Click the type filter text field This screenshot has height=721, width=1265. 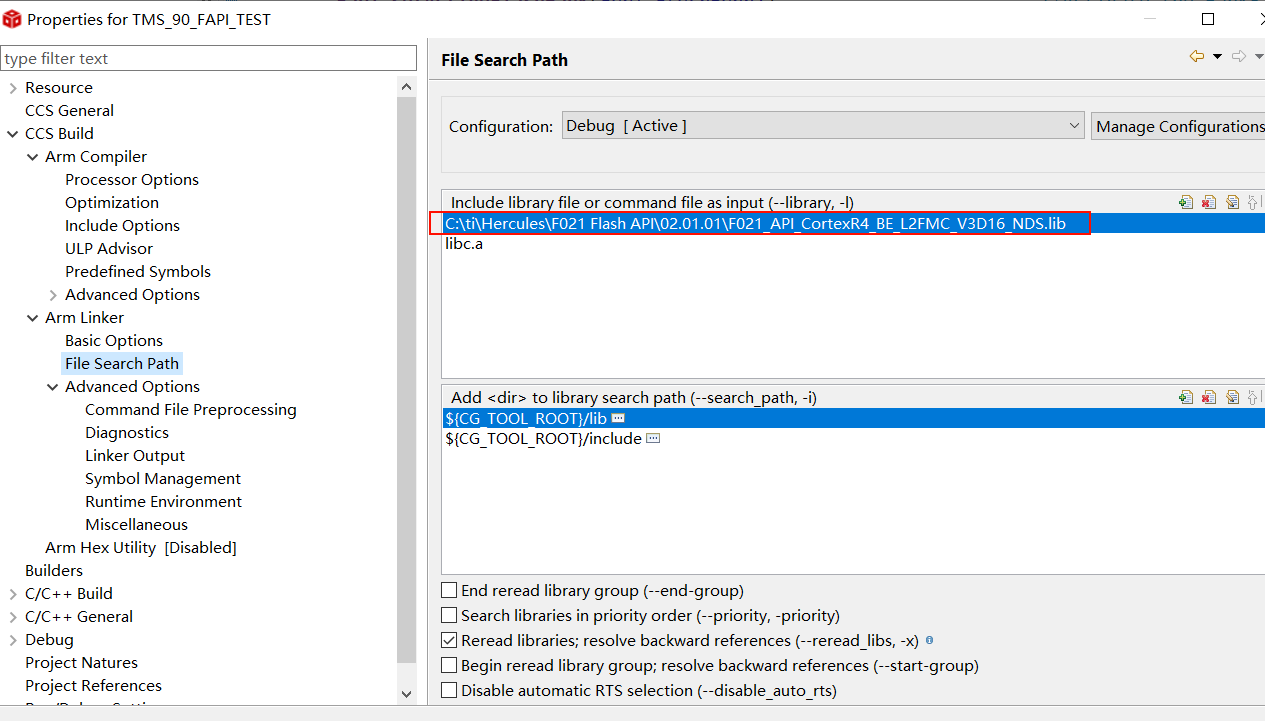pyautogui.click(x=208, y=59)
